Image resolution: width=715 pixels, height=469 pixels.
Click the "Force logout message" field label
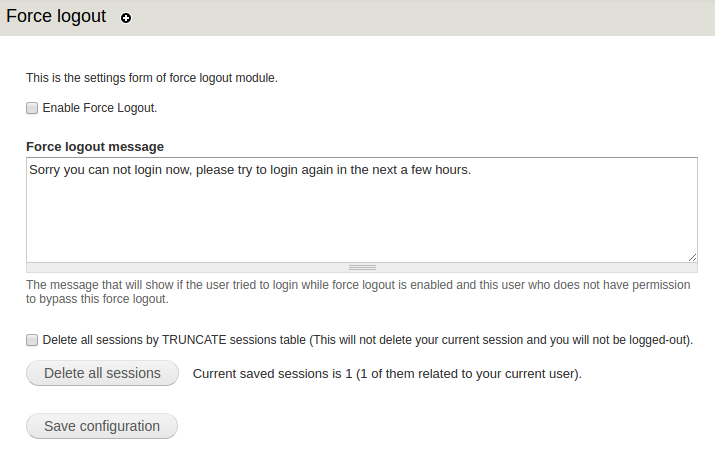(95, 147)
